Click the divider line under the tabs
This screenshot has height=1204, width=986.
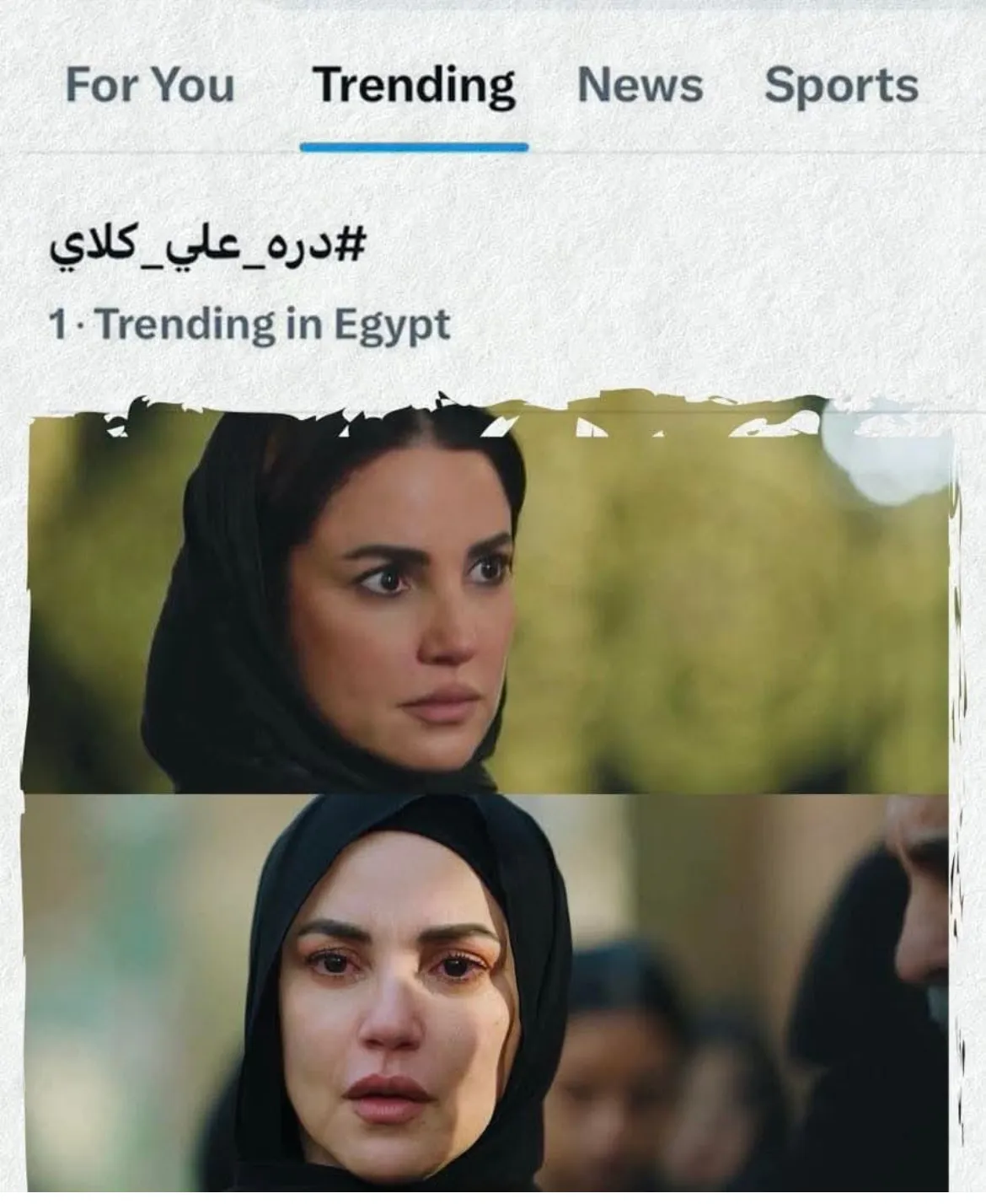click(x=493, y=153)
